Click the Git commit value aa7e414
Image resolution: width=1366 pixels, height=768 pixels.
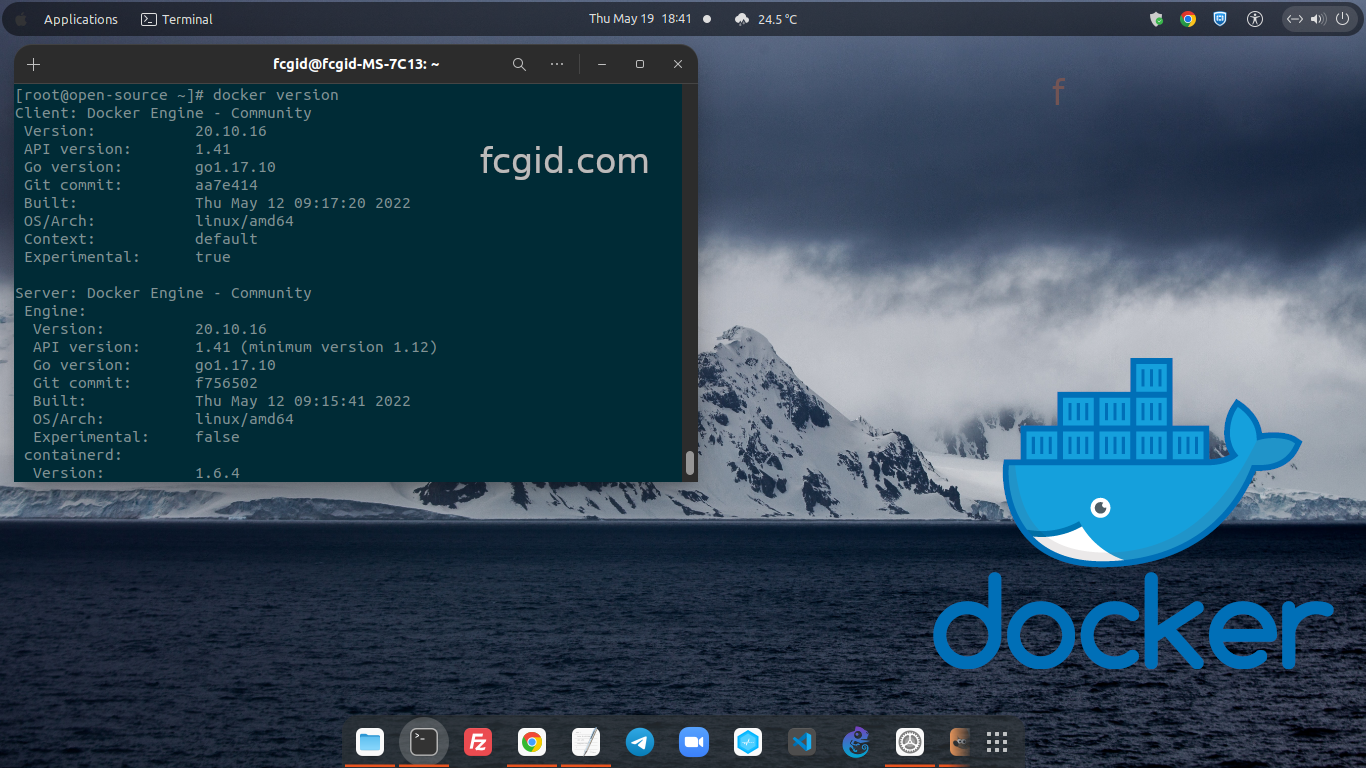pos(226,185)
